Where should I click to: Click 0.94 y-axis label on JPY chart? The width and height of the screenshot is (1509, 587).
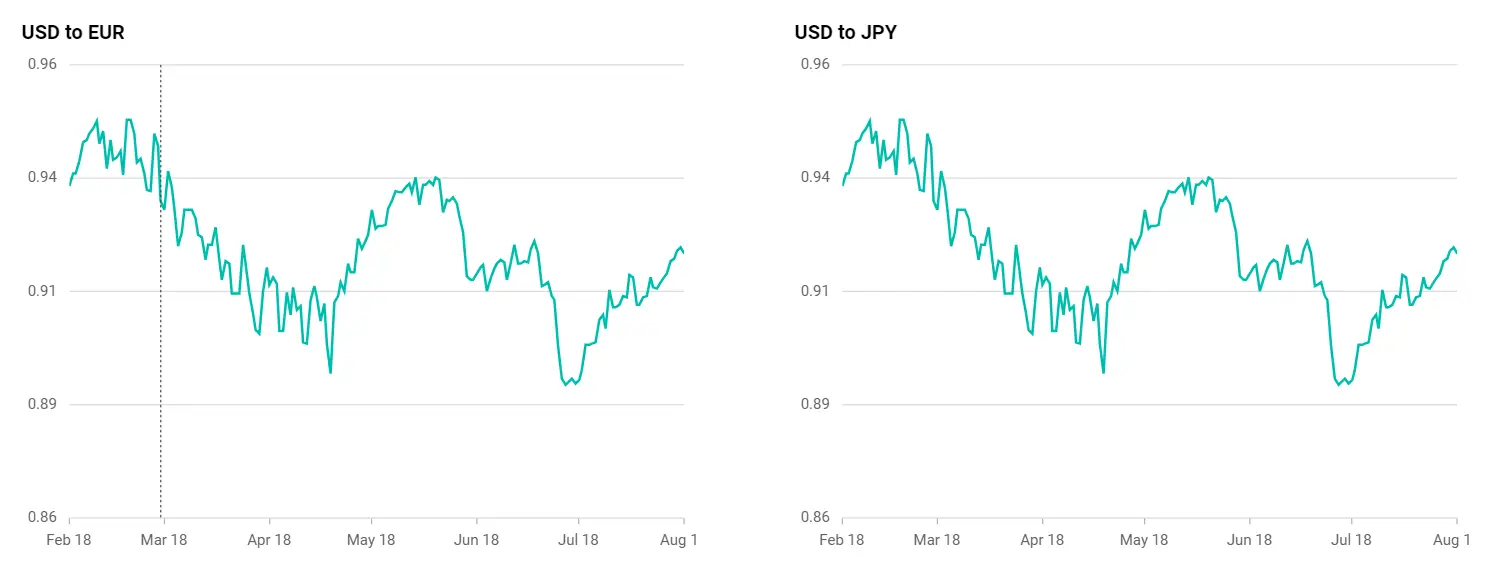point(816,177)
